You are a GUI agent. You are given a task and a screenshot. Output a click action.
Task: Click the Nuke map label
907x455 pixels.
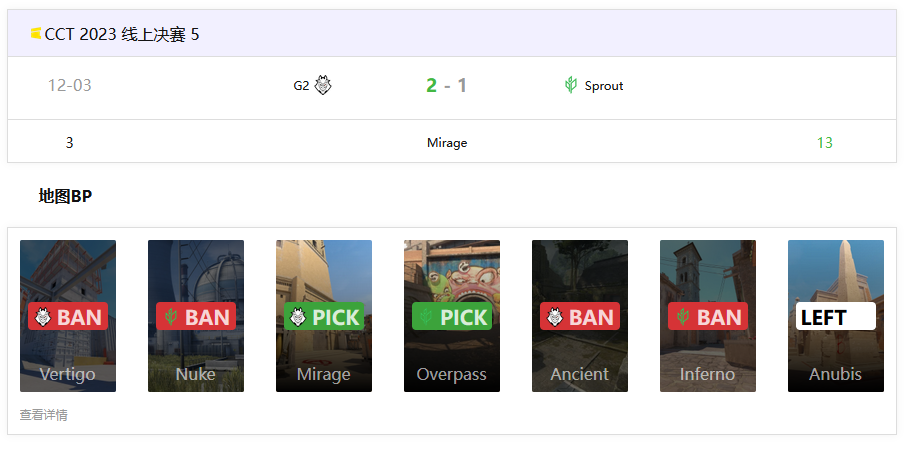pyautogui.click(x=196, y=374)
